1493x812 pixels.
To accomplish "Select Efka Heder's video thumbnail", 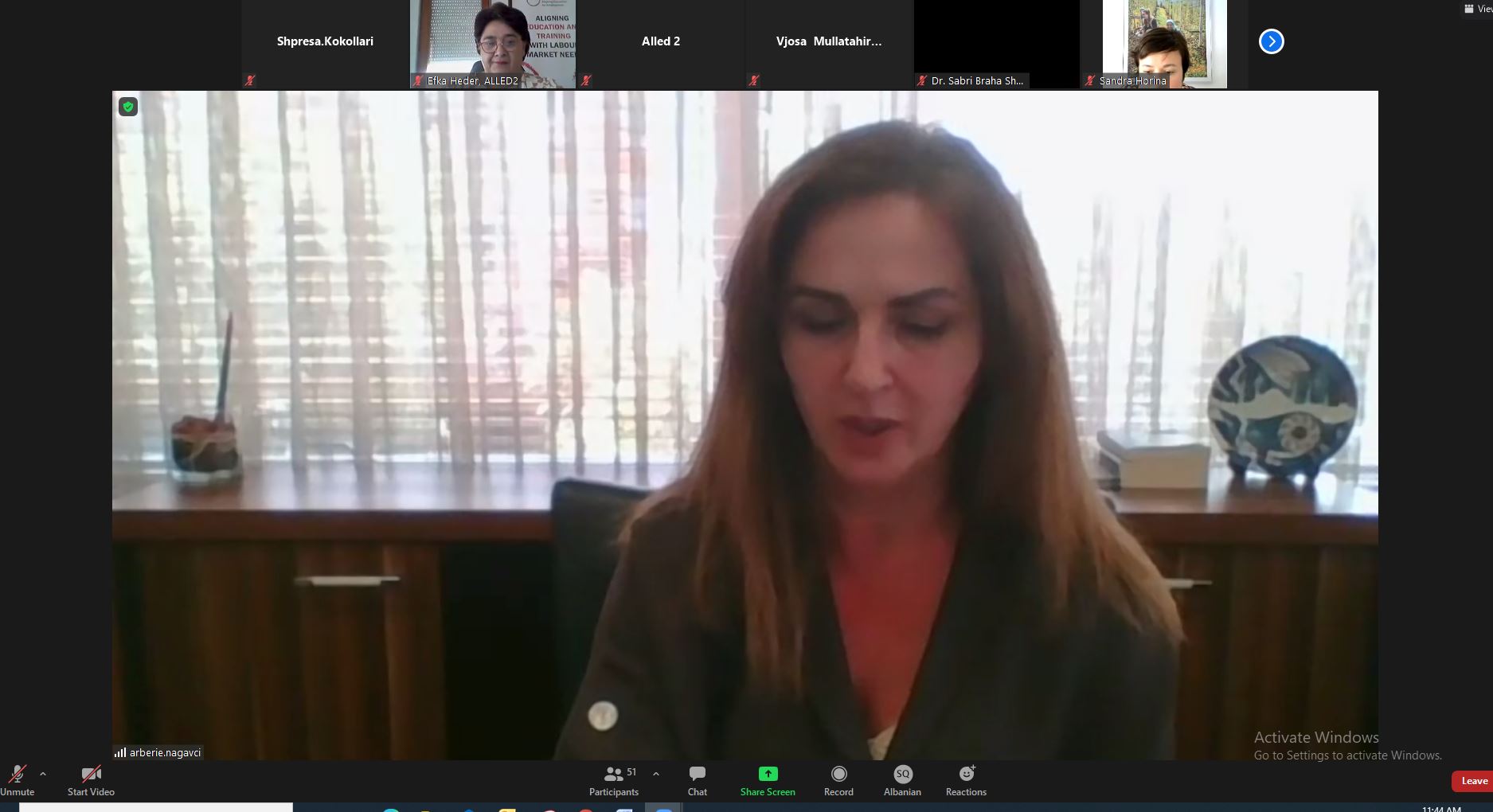I will (x=492, y=44).
